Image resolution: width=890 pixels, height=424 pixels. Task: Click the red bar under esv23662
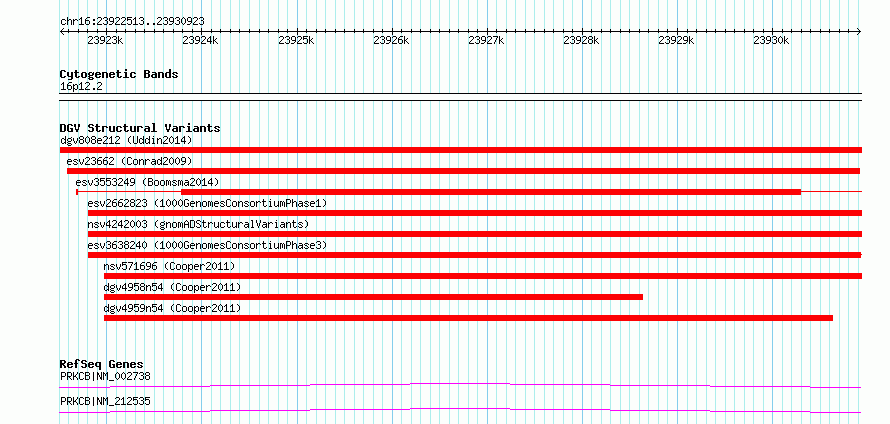tap(463, 171)
